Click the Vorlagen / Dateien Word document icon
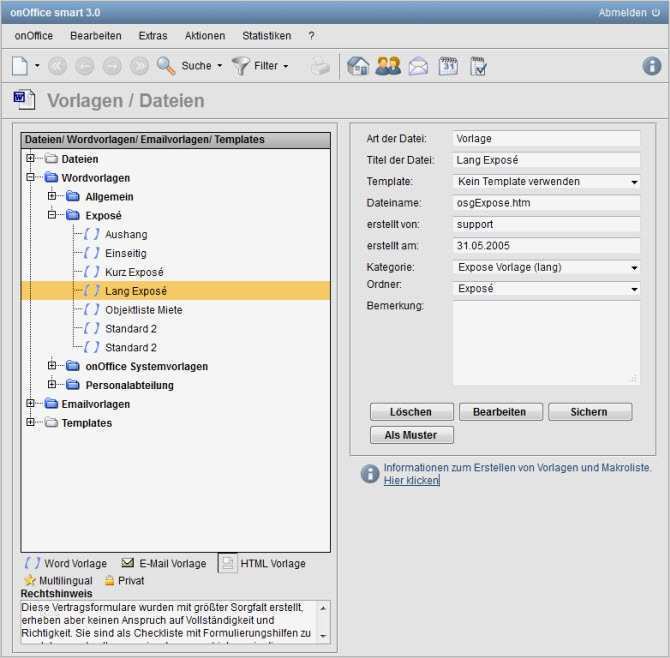670x658 pixels. (x=24, y=100)
